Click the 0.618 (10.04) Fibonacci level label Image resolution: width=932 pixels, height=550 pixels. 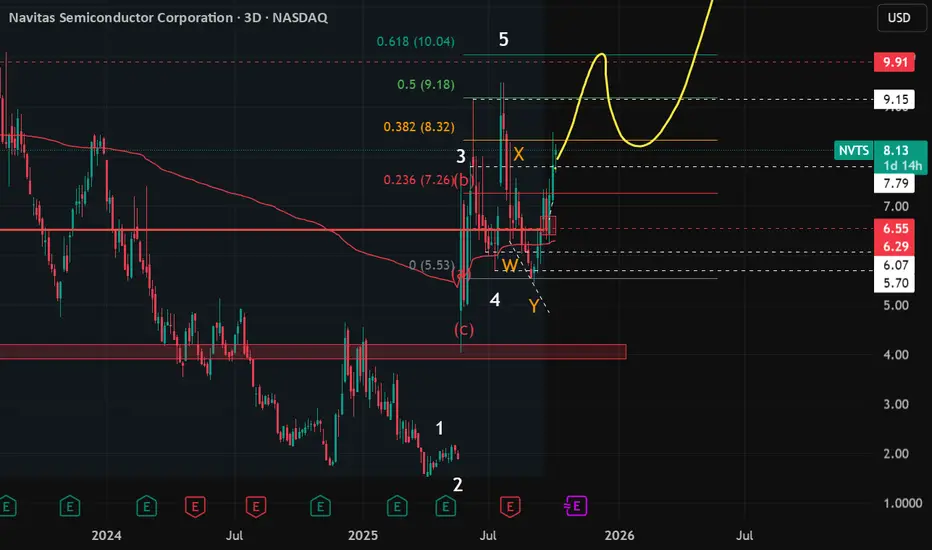click(415, 42)
